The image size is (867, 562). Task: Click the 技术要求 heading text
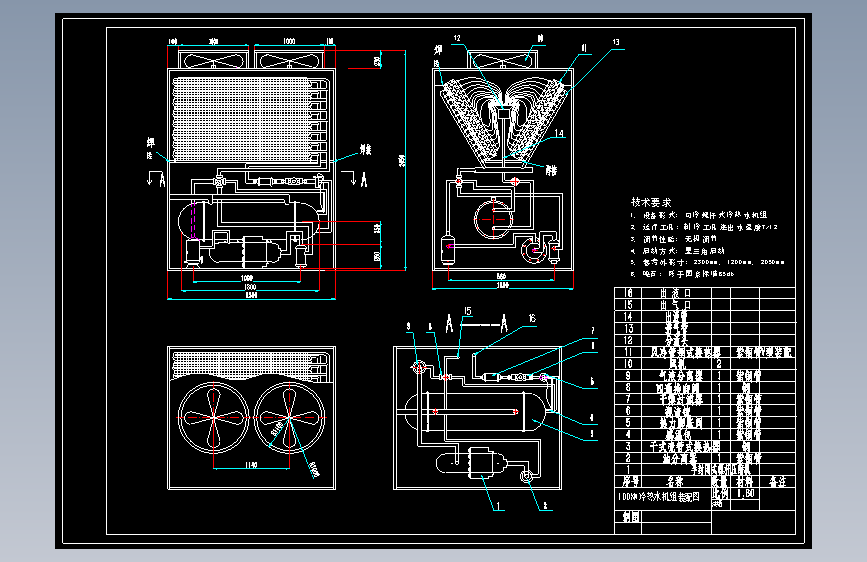tap(651, 202)
